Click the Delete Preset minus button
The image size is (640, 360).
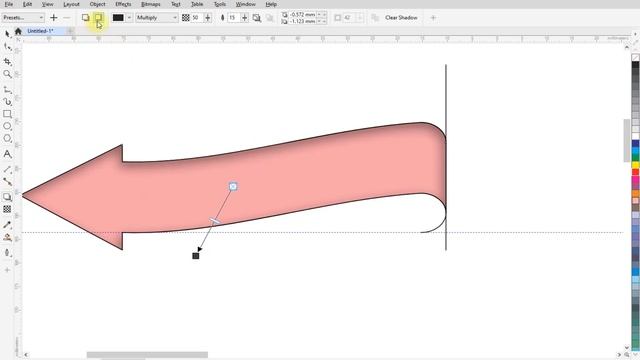click(67, 18)
